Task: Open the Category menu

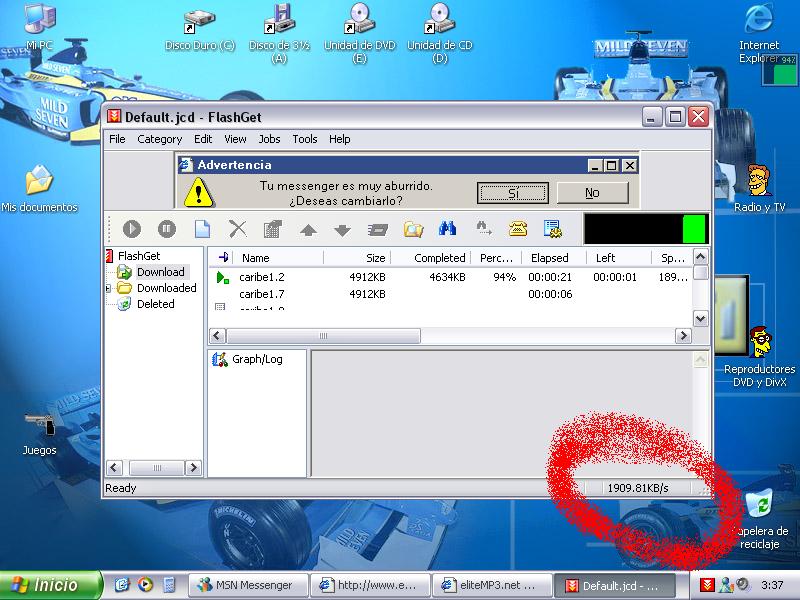Action: (x=159, y=139)
